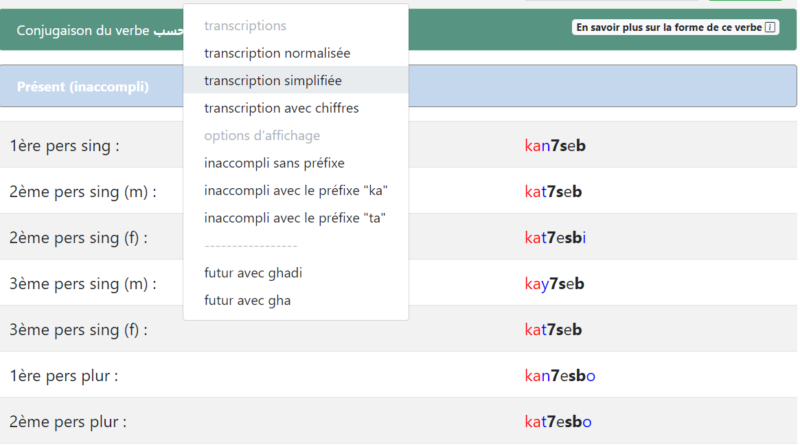Click the '2ème pers plur' form 'kat7esbo'
800x445 pixels.
pyautogui.click(x=558, y=422)
